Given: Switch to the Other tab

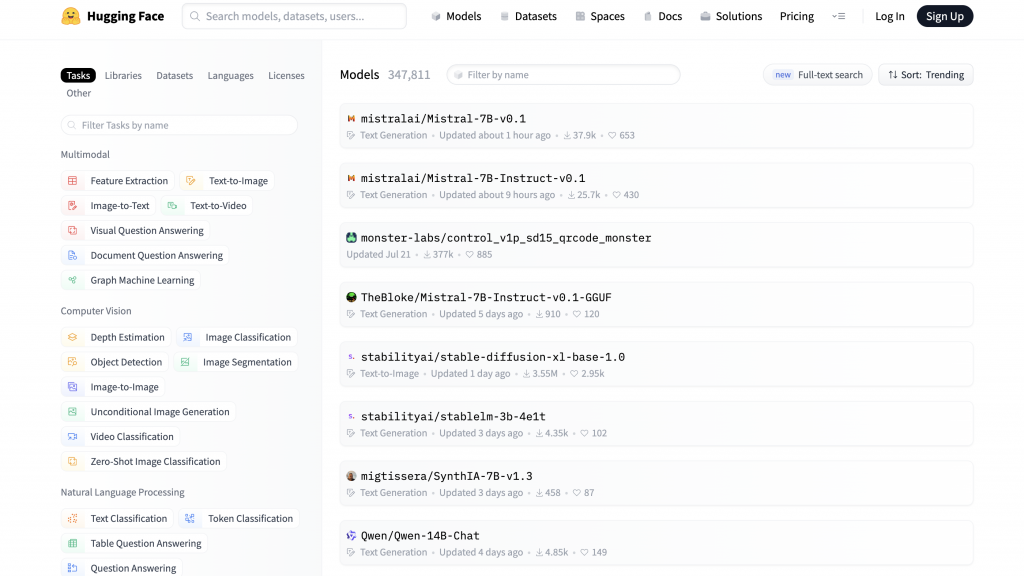Looking at the screenshot, I should [x=78, y=93].
